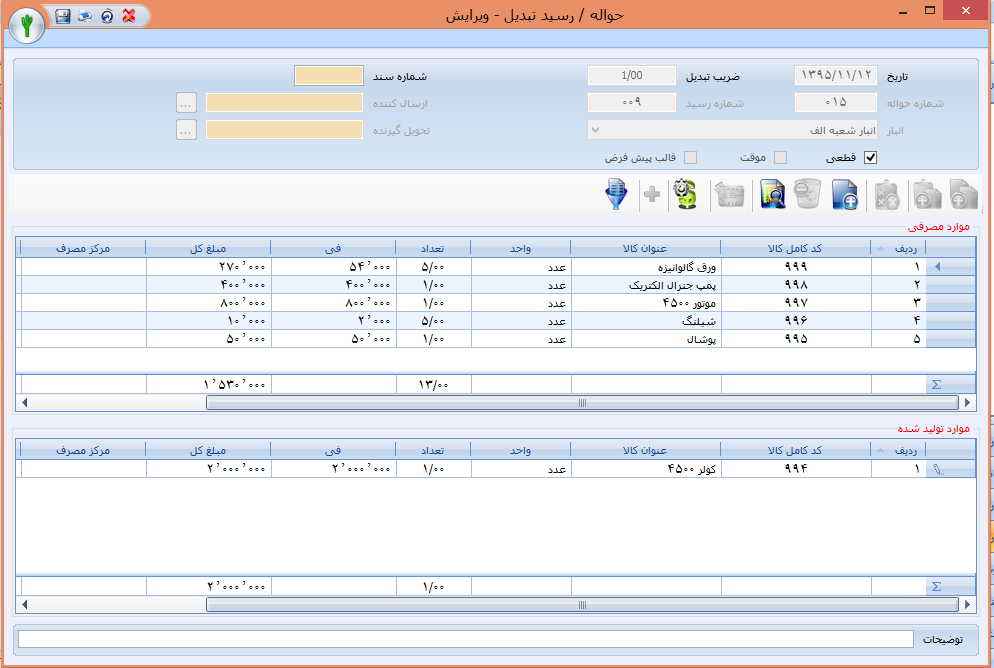Click فی header in produced items grid
The width and height of the screenshot is (994, 668).
[x=333, y=451]
